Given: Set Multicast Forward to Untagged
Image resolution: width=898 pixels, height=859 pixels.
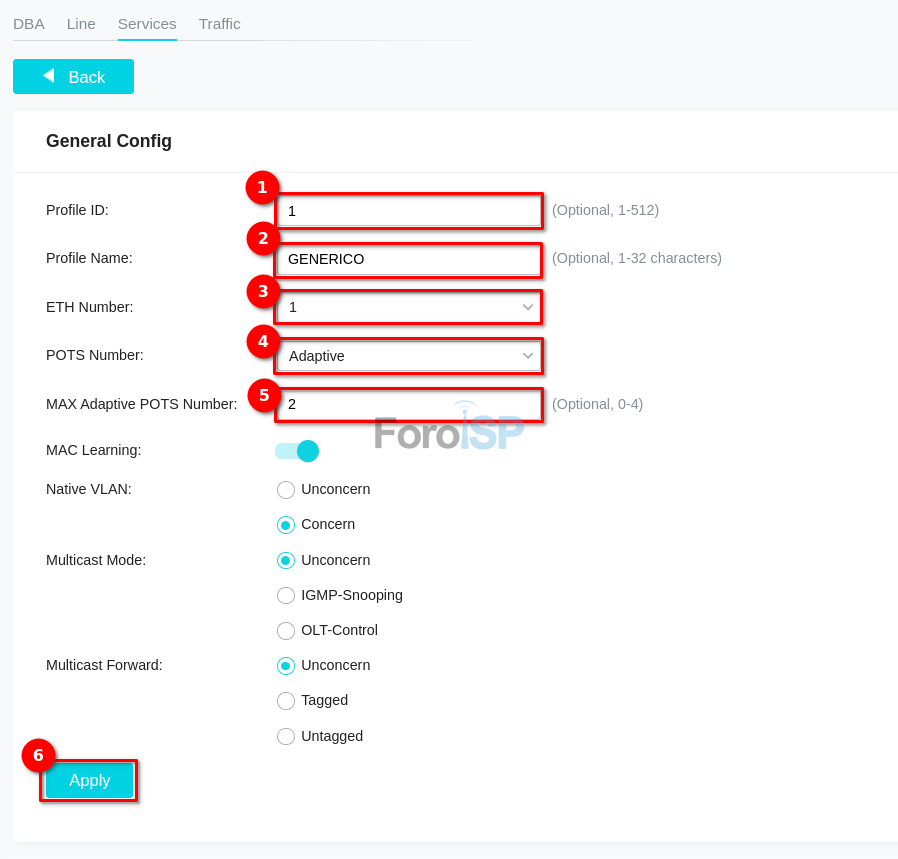Looking at the screenshot, I should 286,737.
